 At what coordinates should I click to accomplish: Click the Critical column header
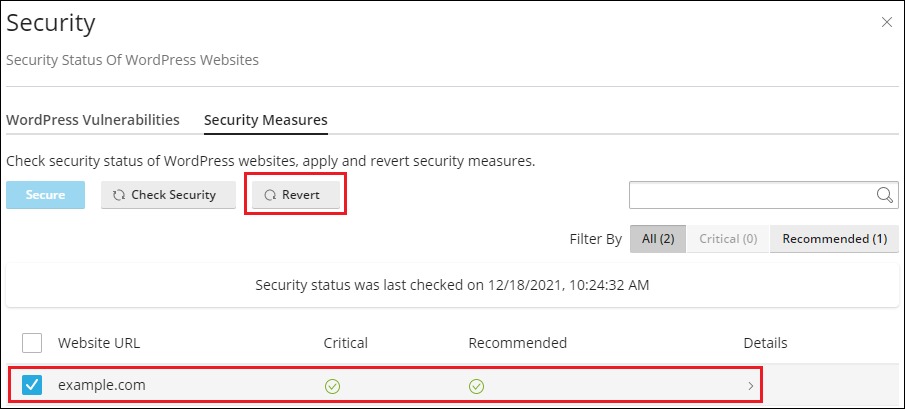pos(346,343)
